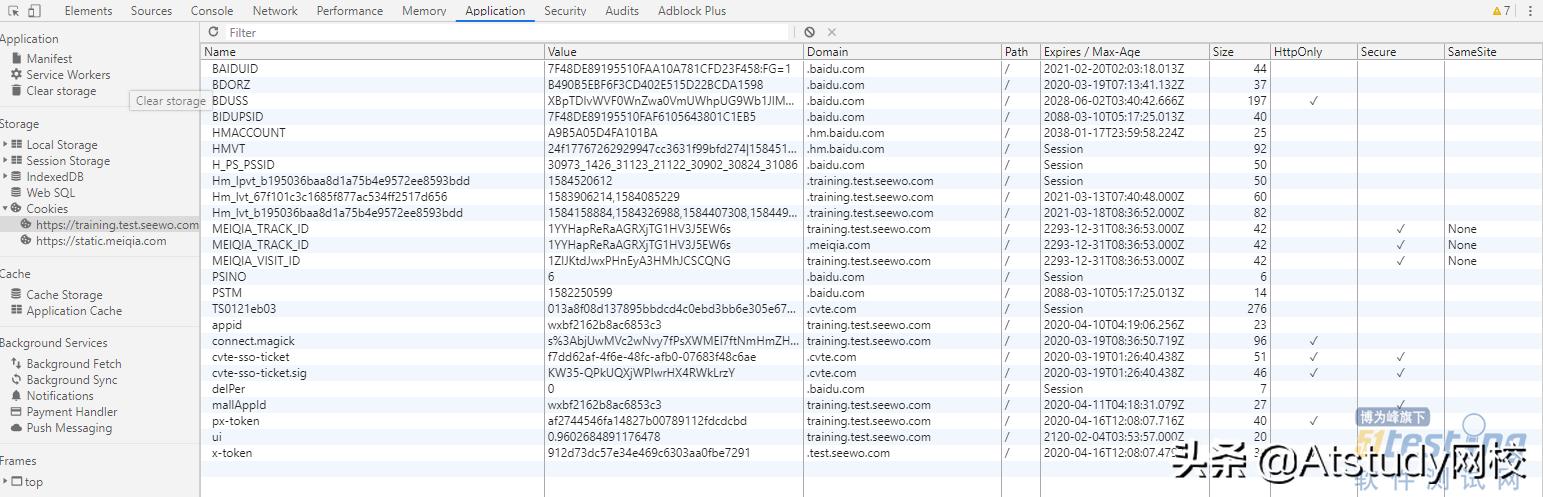Viewport: 1543px width, 497px height.
Task: Open Background Sync service
Action: coord(72,380)
